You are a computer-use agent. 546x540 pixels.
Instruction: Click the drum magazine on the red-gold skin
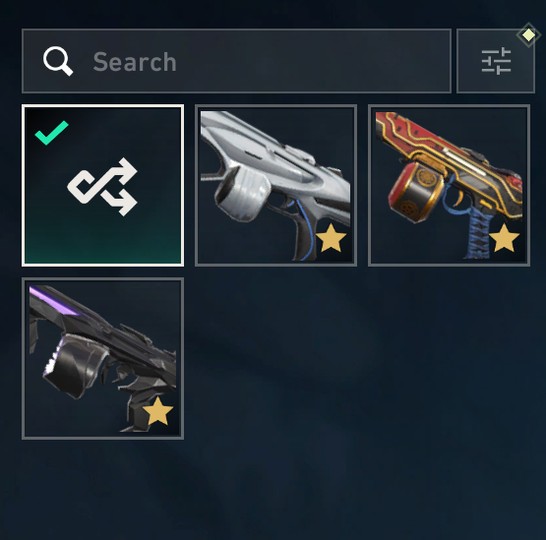[416, 191]
